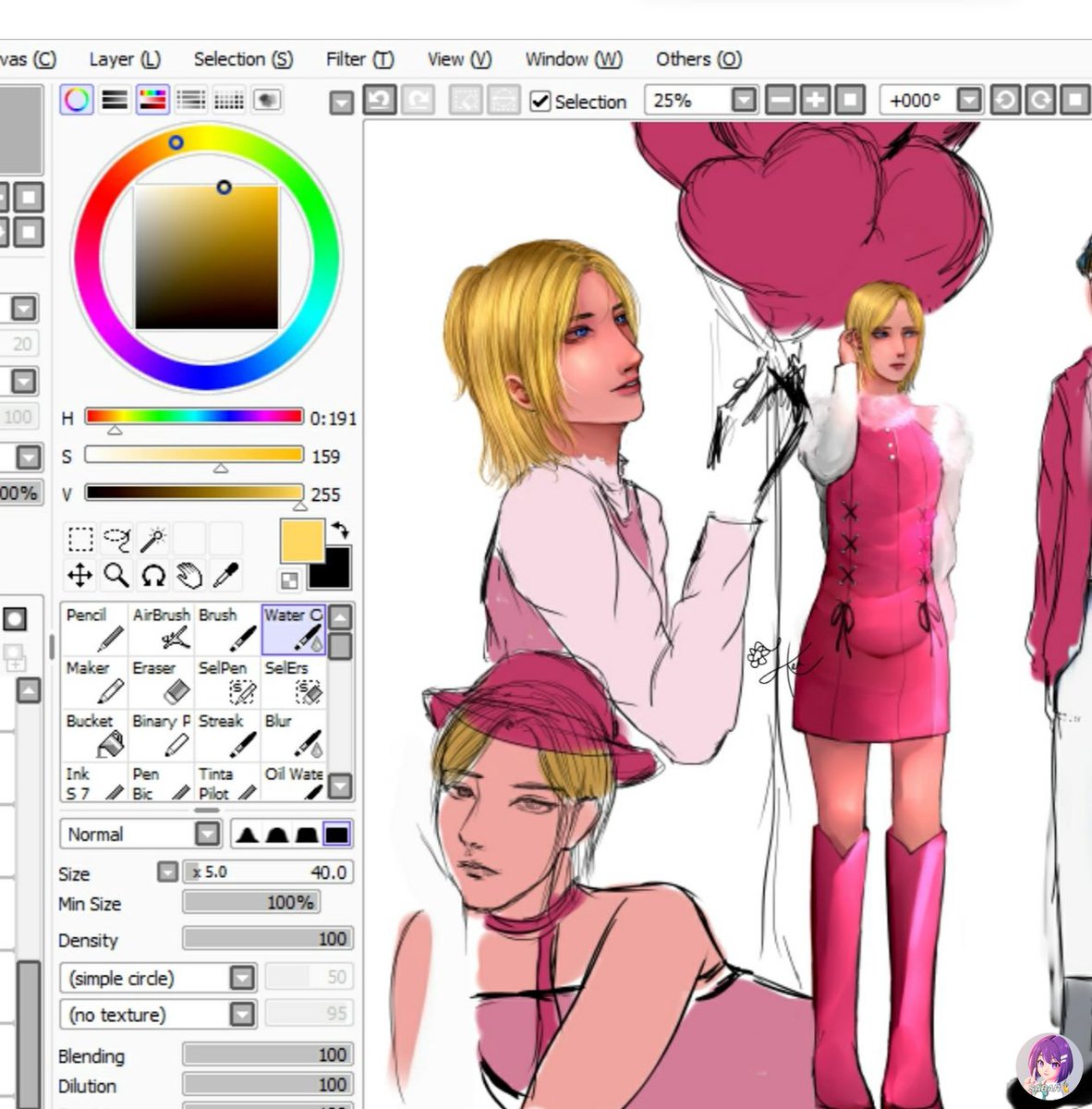The width and height of the screenshot is (1092, 1109).
Task: Select the Rotate view tool
Action: pyautogui.click(x=152, y=575)
